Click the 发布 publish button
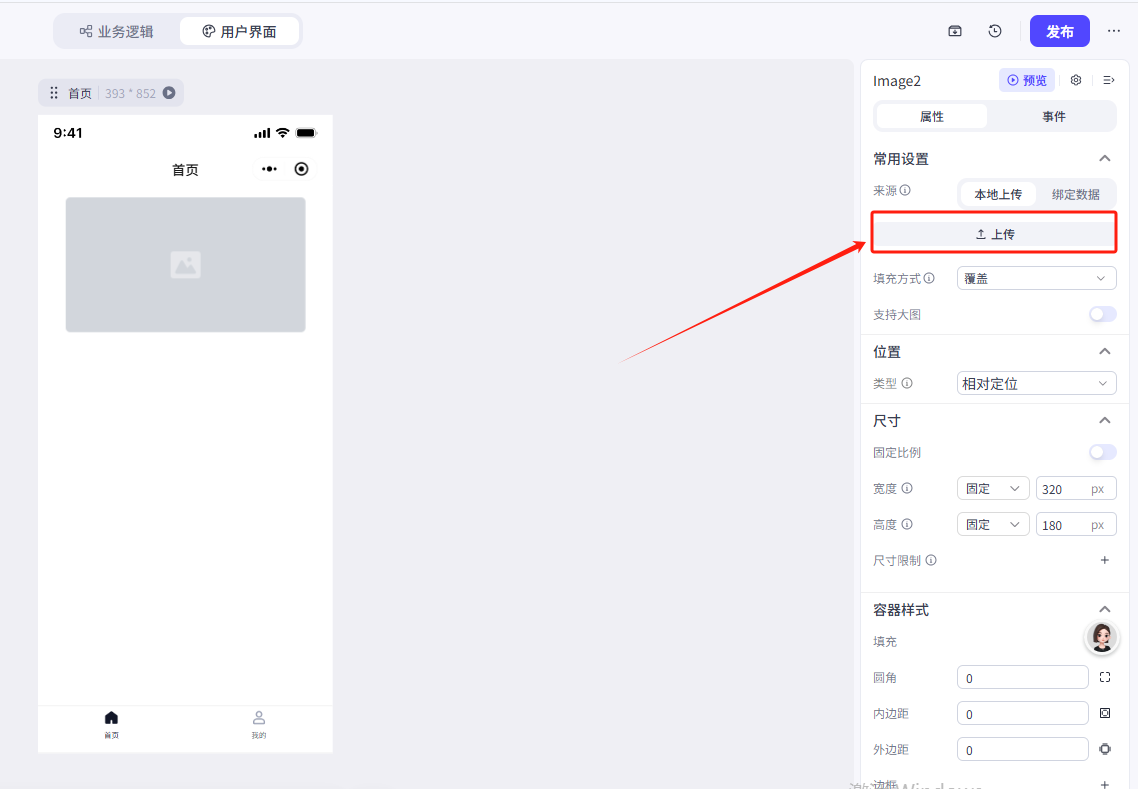Image resolution: width=1138 pixels, height=789 pixels. (x=1059, y=31)
